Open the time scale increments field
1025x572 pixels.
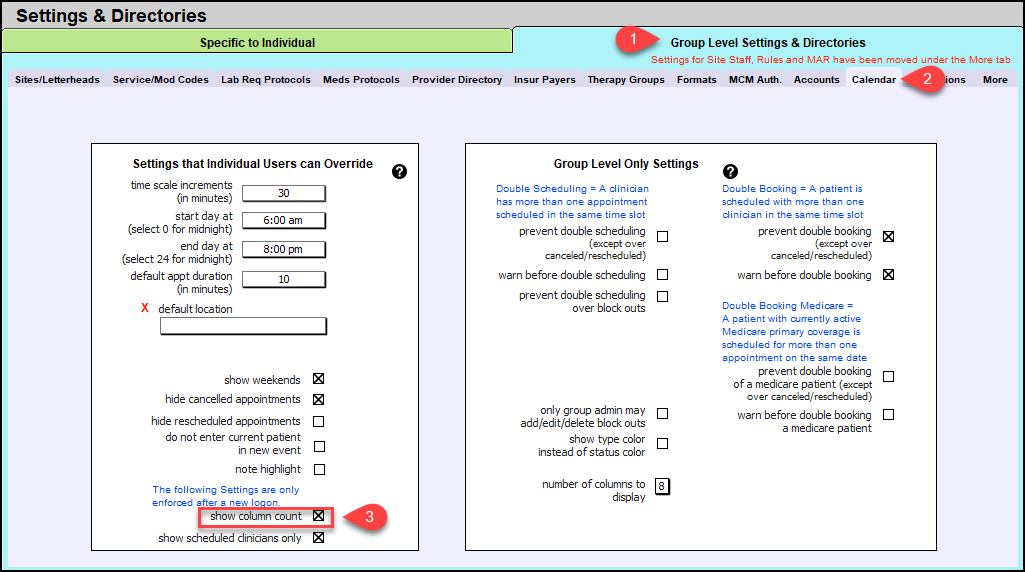284,193
